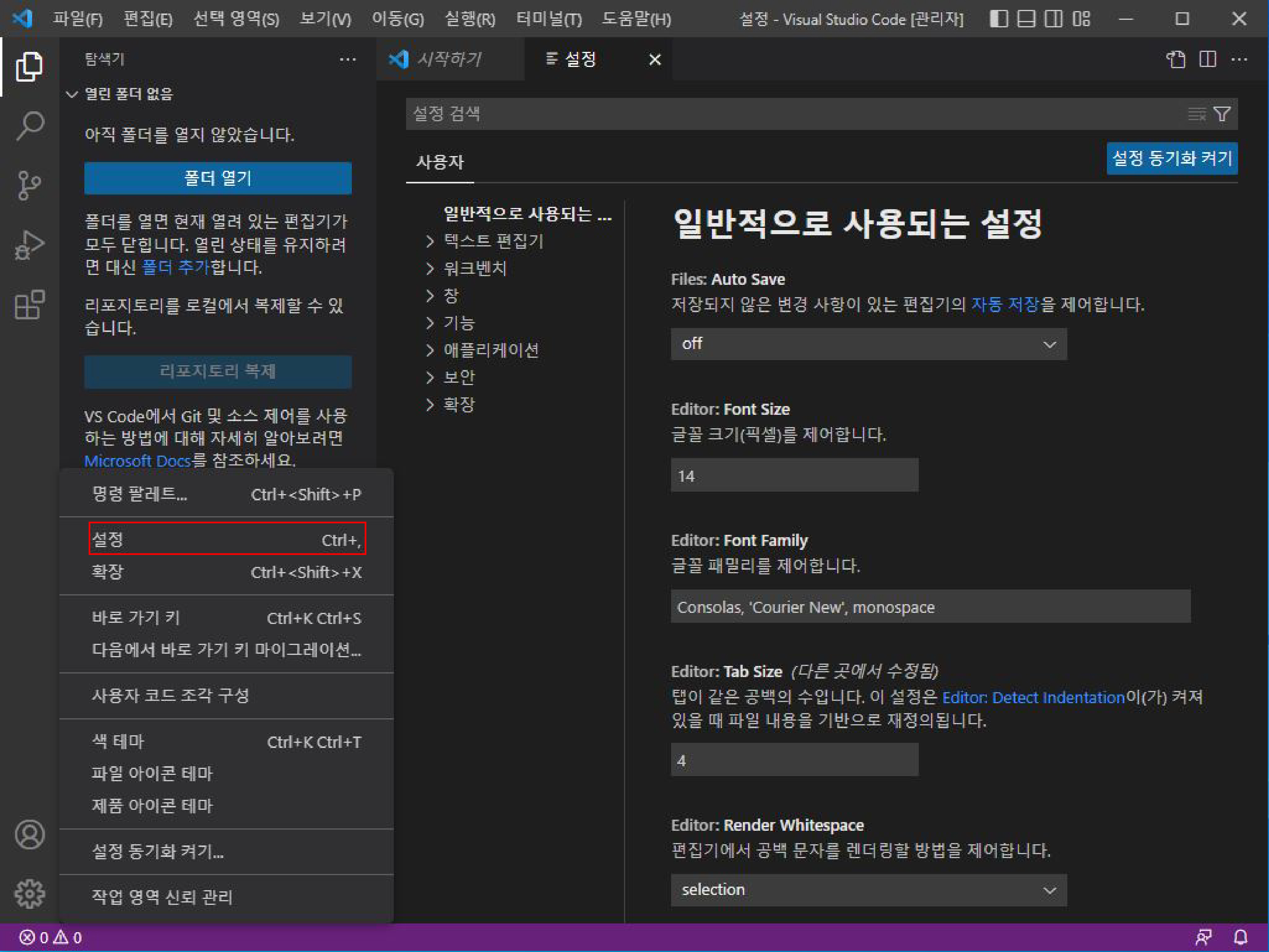1269x952 pixels.
Task: Choose 색 테마 menu entry
Action: click(x=227, y=742)
